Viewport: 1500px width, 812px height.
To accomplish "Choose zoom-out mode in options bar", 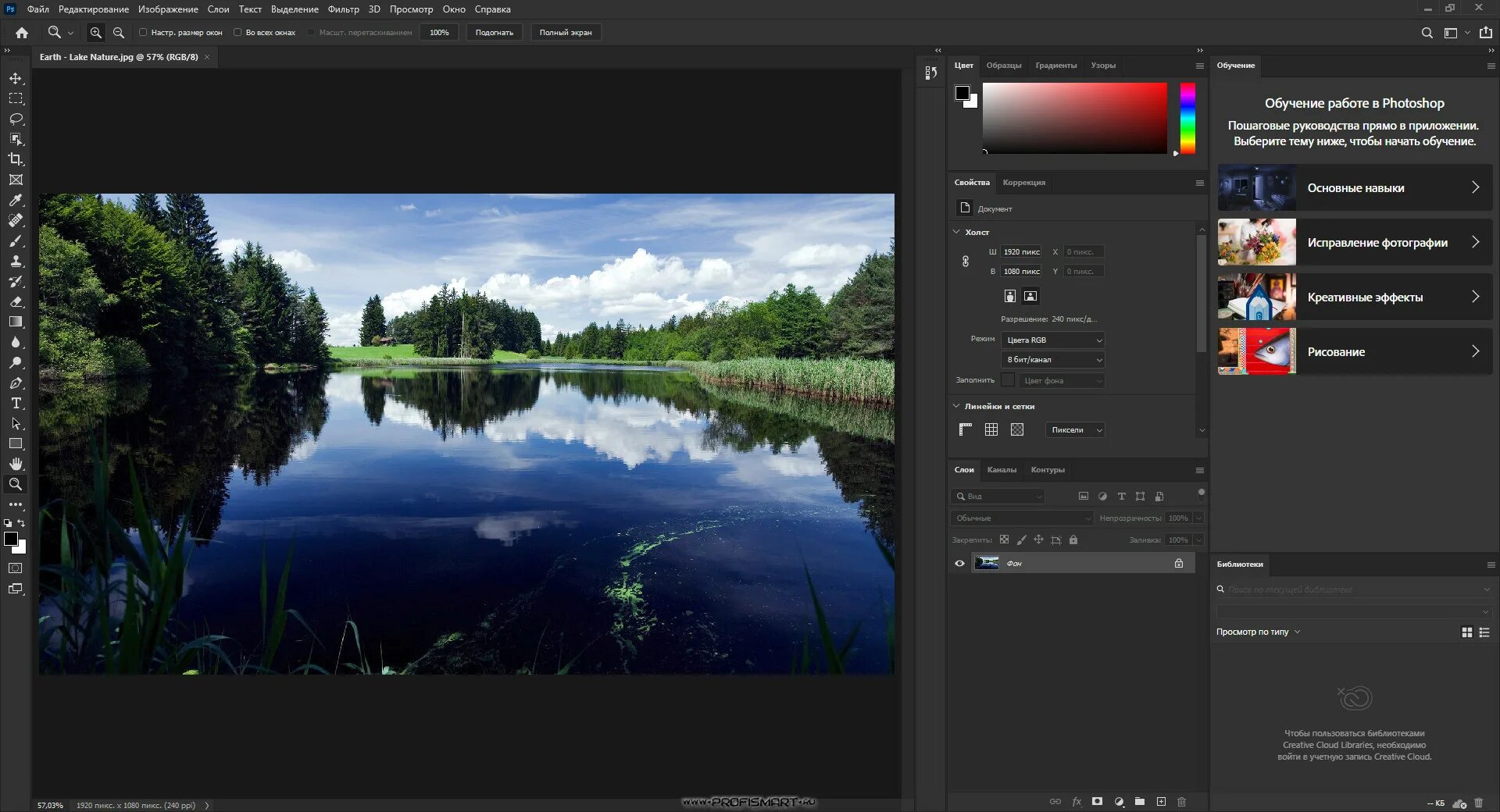I will (x=119, y=33).
